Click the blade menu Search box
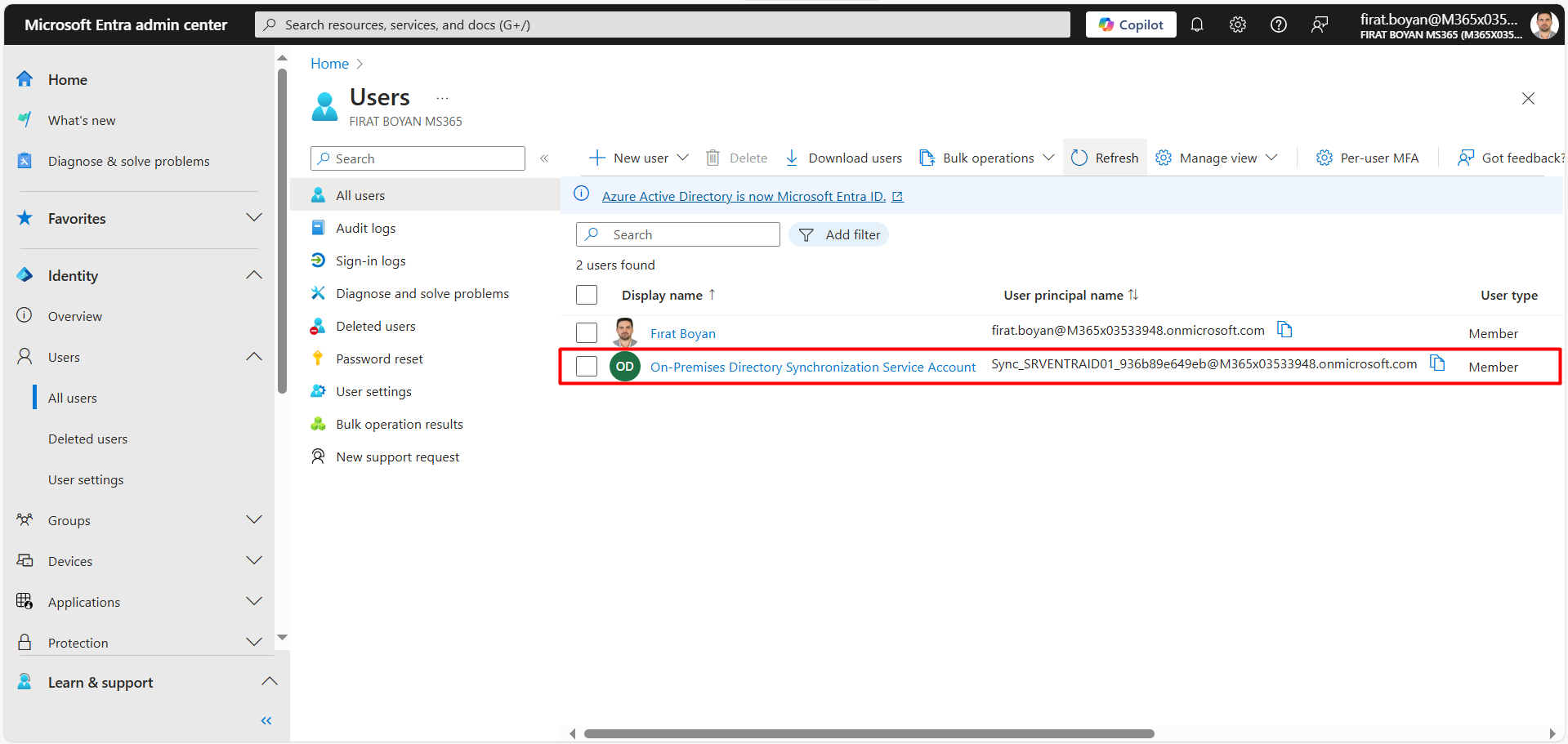 pyautogui.click(x=418, y=158)
